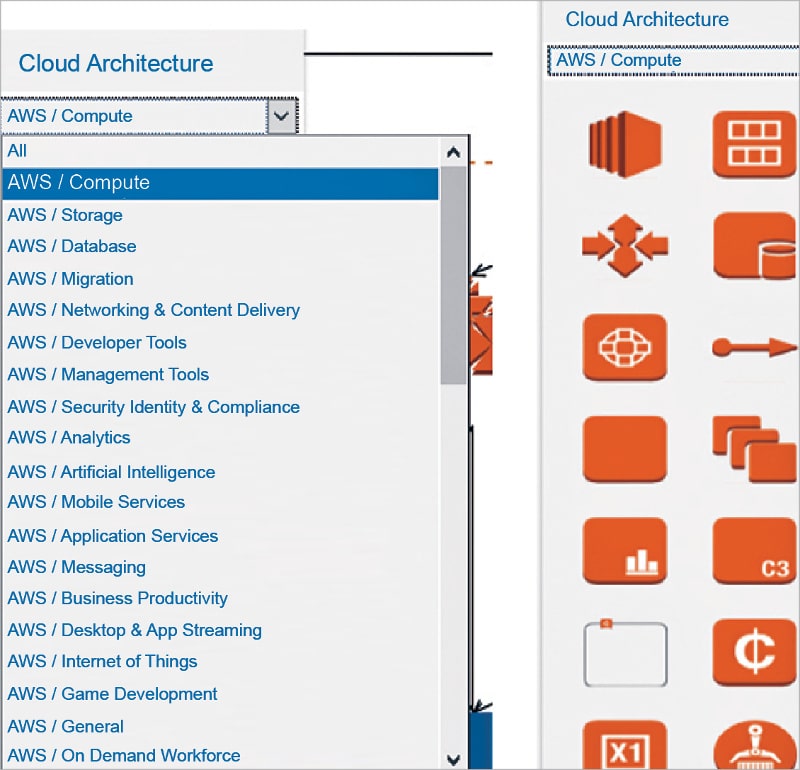Select All in the category list
800x770 pixels.
click(17, 151)
